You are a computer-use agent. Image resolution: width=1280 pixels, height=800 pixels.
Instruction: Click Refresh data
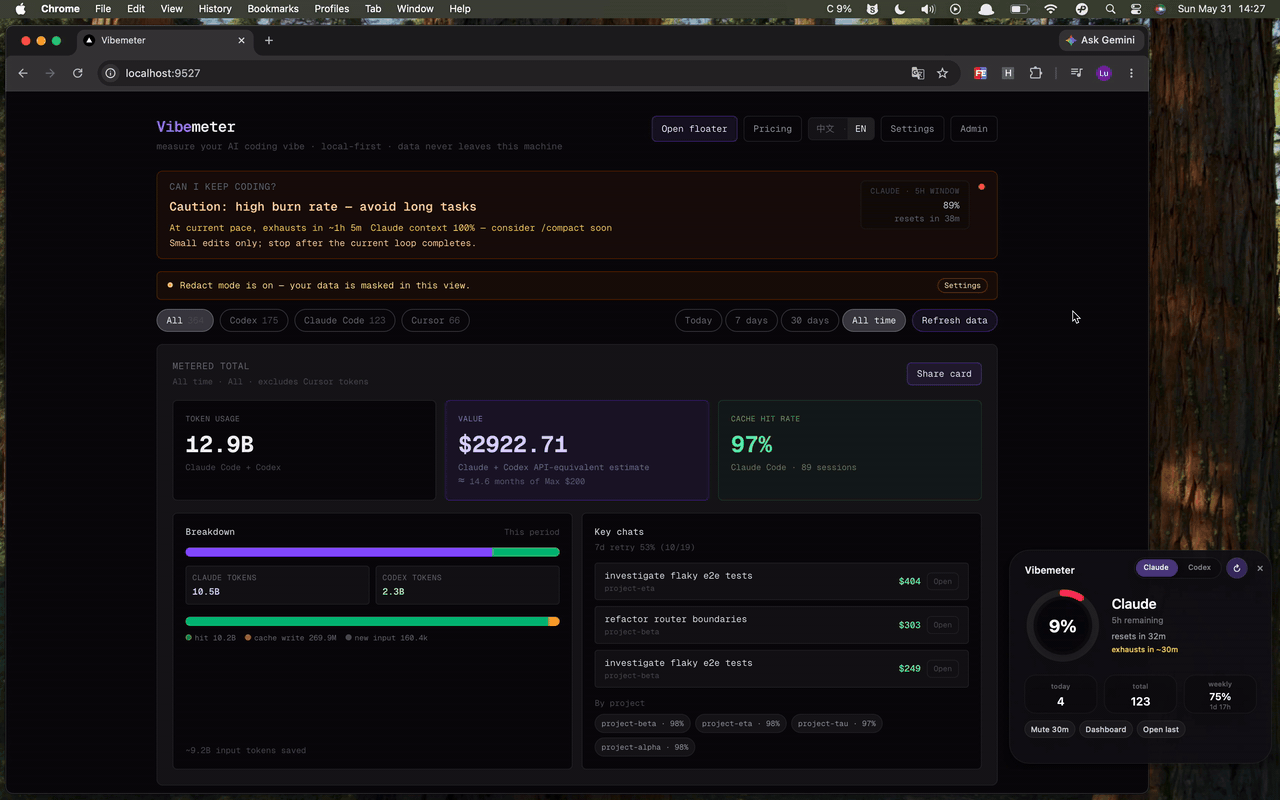[954, 320]
